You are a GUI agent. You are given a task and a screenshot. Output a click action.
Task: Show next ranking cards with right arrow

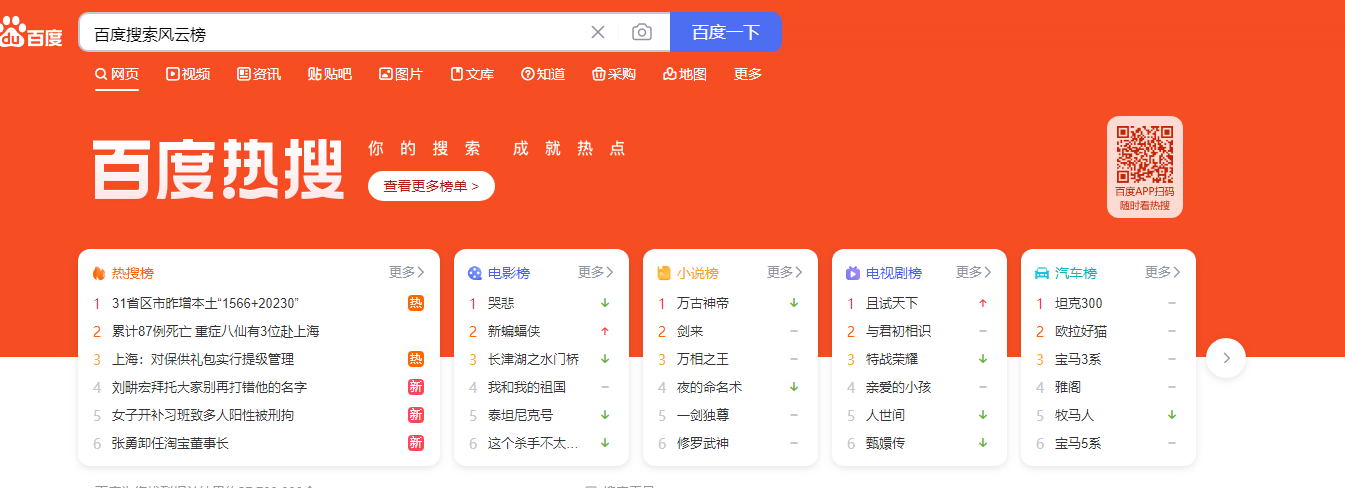[1226, 358]
